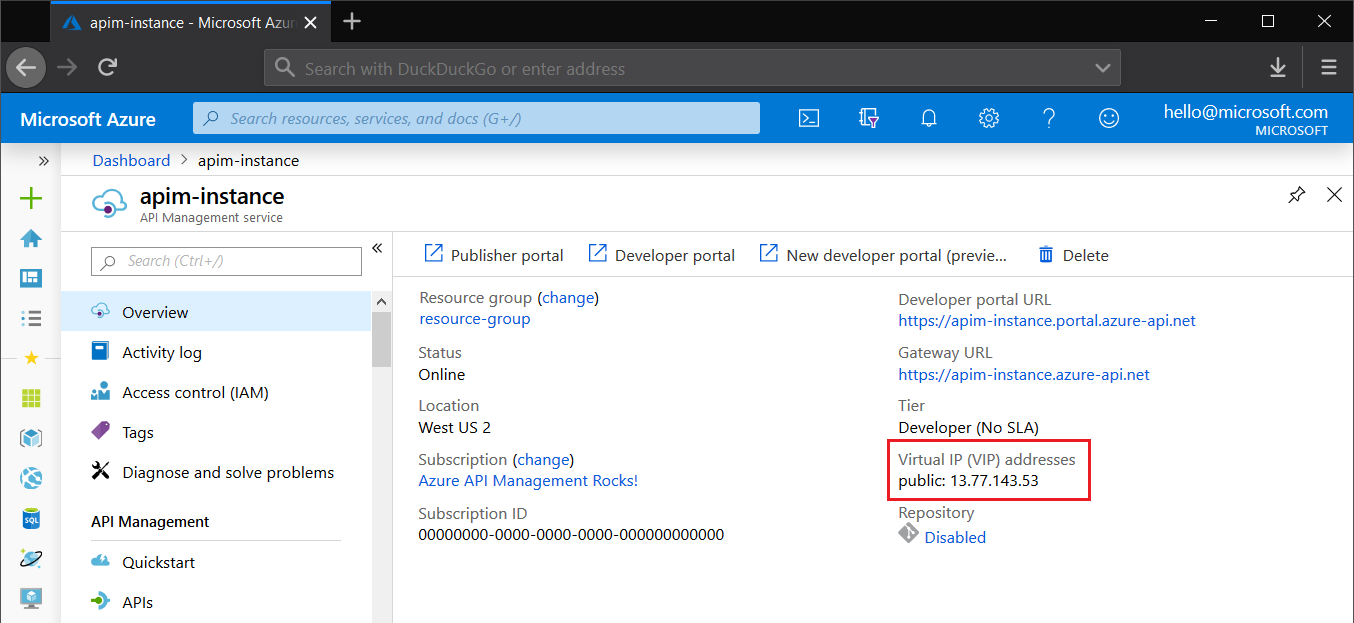Open All services list icon
Image resolution: width=1354 pixels, height=623 pixels.
(31, 318)
